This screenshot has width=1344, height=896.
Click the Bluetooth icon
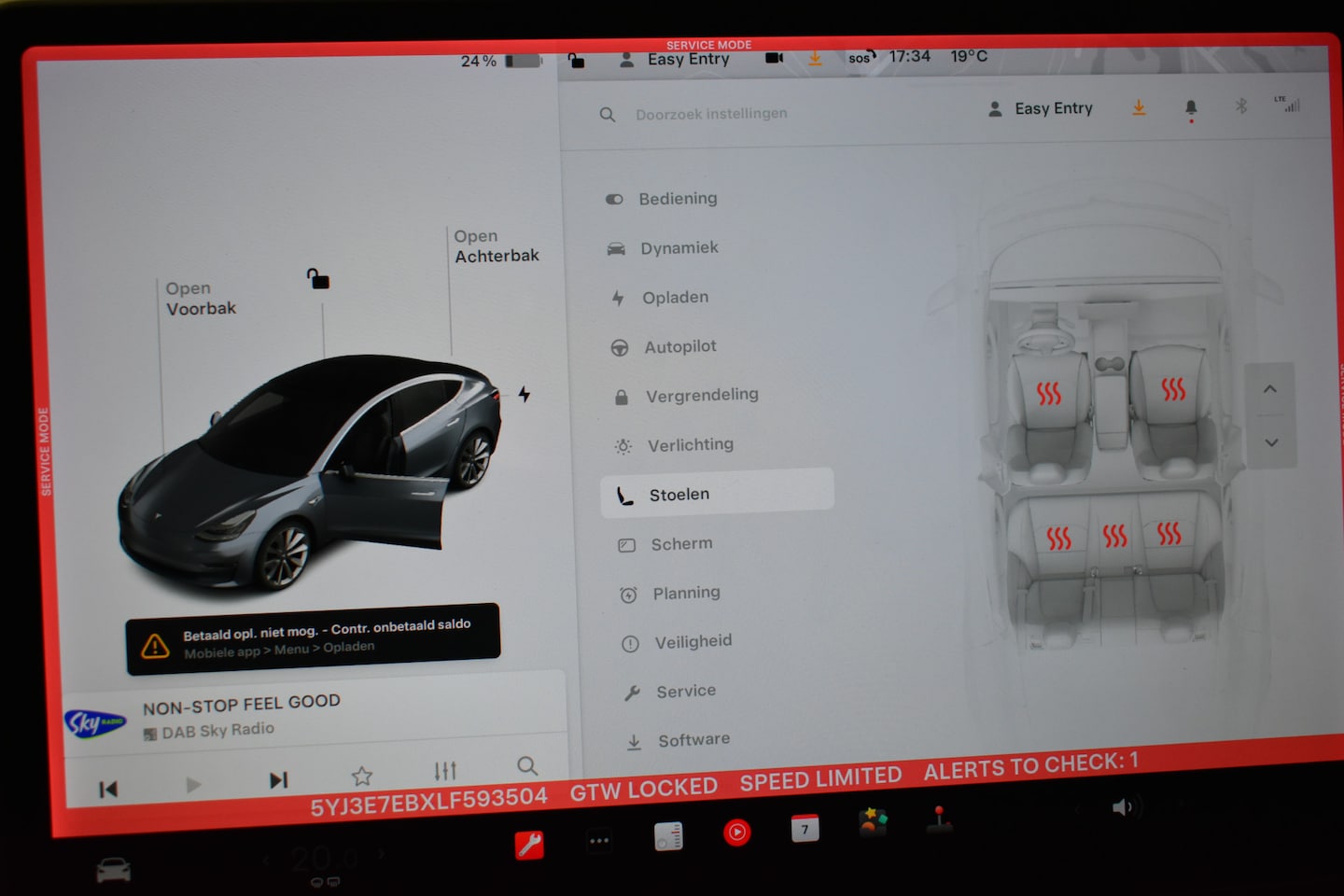click(1241, 105)
